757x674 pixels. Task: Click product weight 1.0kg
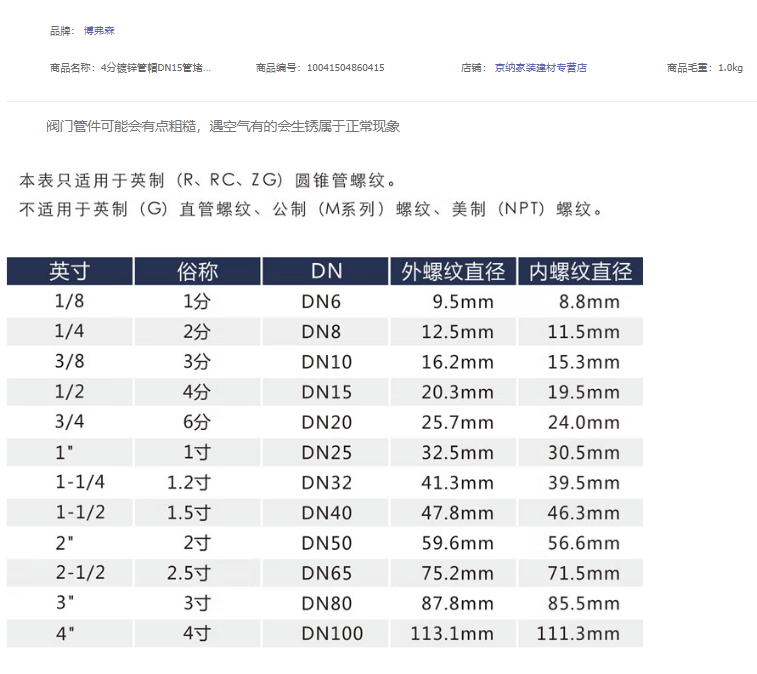pyautogui.click(x=730, y=68)
